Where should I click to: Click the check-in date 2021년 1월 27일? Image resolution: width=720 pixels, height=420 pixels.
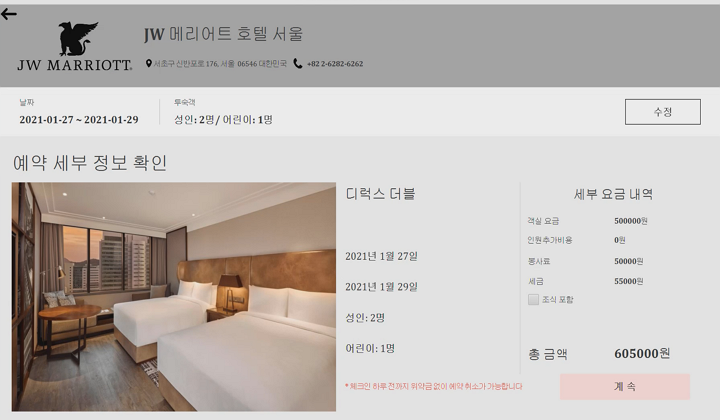[382, 256]
